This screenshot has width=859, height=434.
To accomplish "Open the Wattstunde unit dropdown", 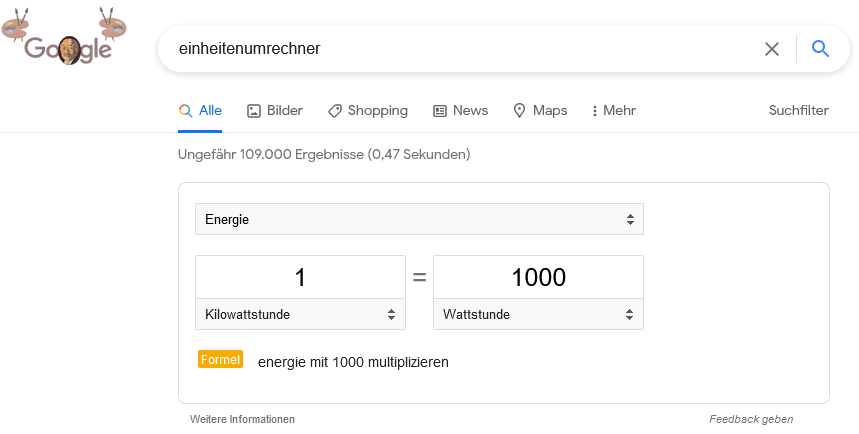I will point(538,315).
